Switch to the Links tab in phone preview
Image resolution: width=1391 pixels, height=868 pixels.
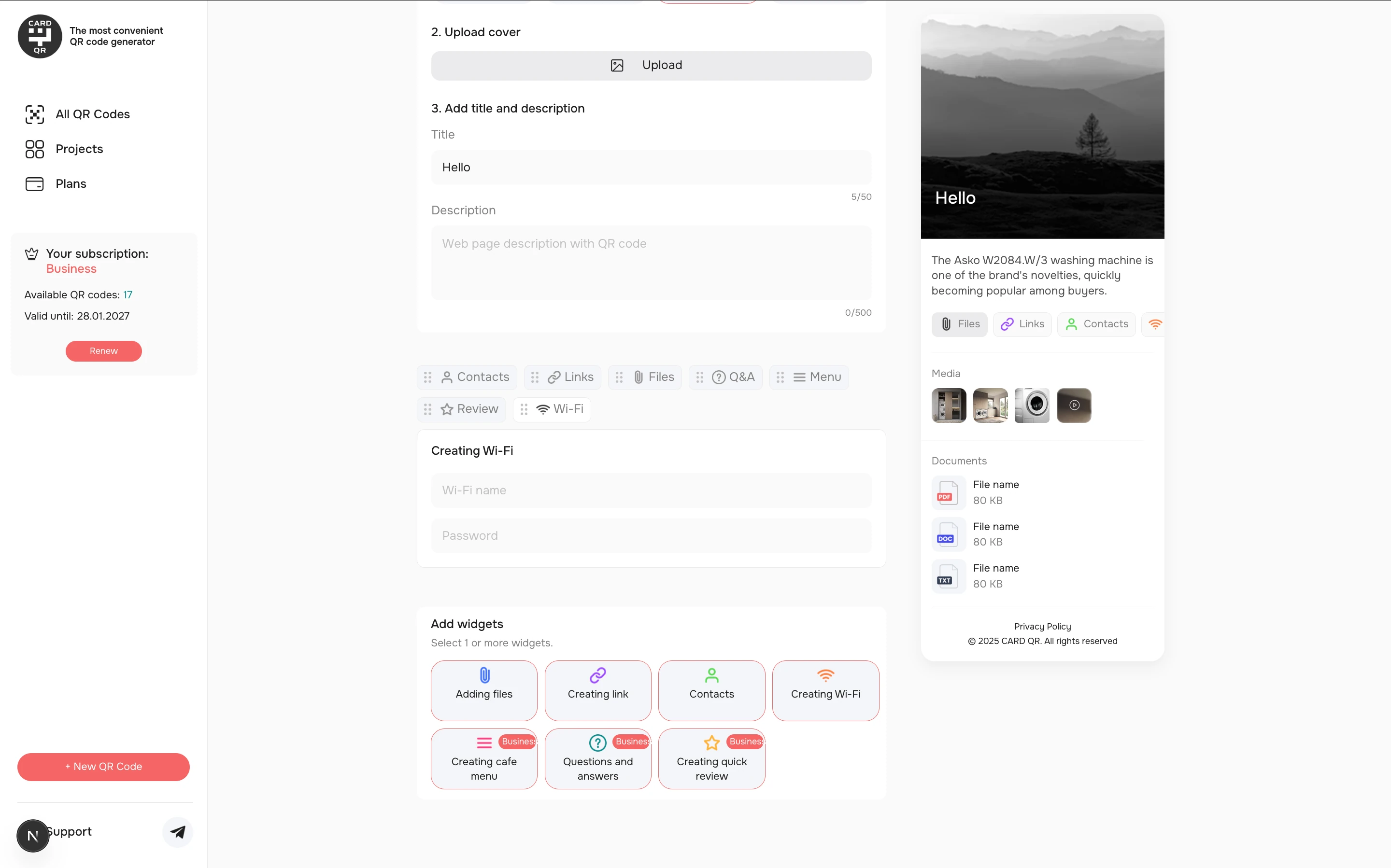pos(1022,324)
